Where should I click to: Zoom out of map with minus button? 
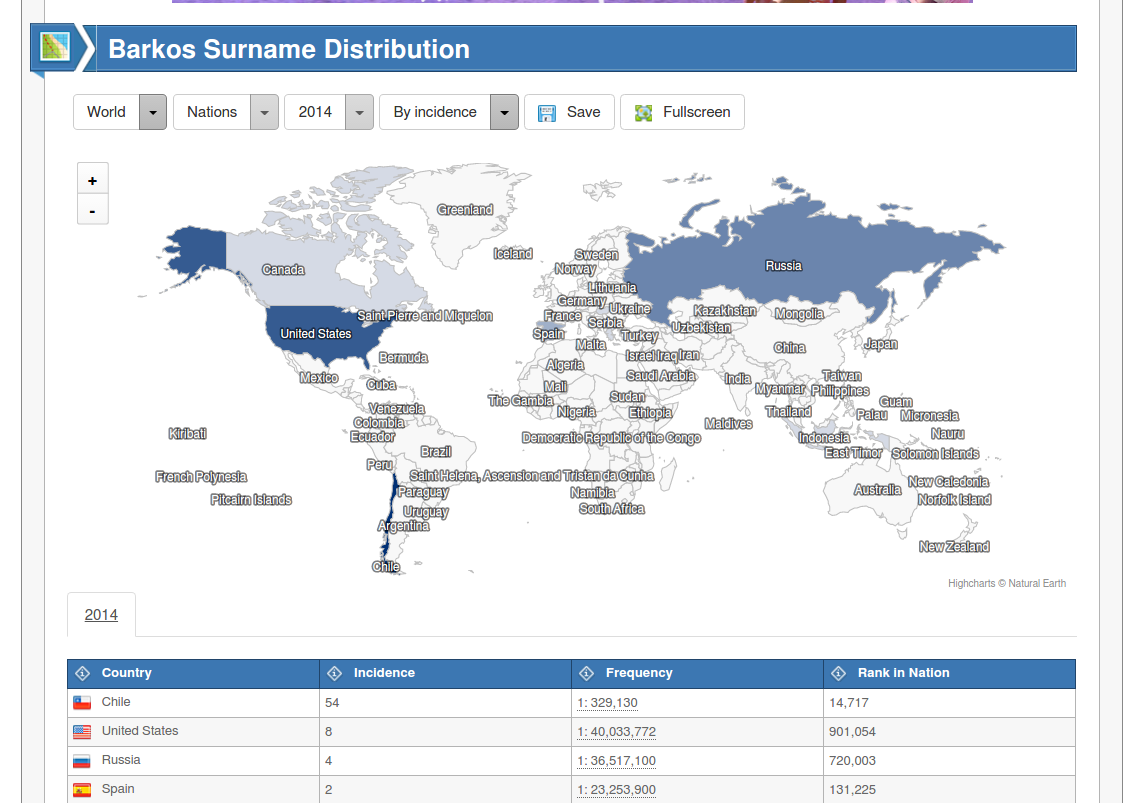pos(92,210)
